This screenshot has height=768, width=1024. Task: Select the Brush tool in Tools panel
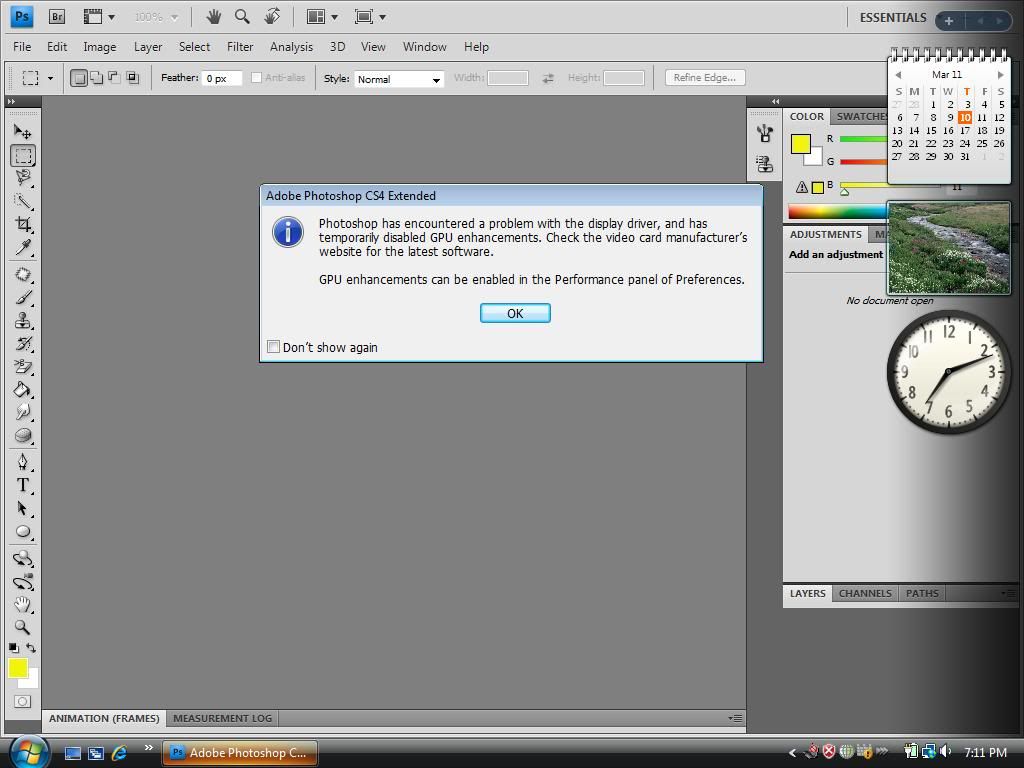[23, 298]
